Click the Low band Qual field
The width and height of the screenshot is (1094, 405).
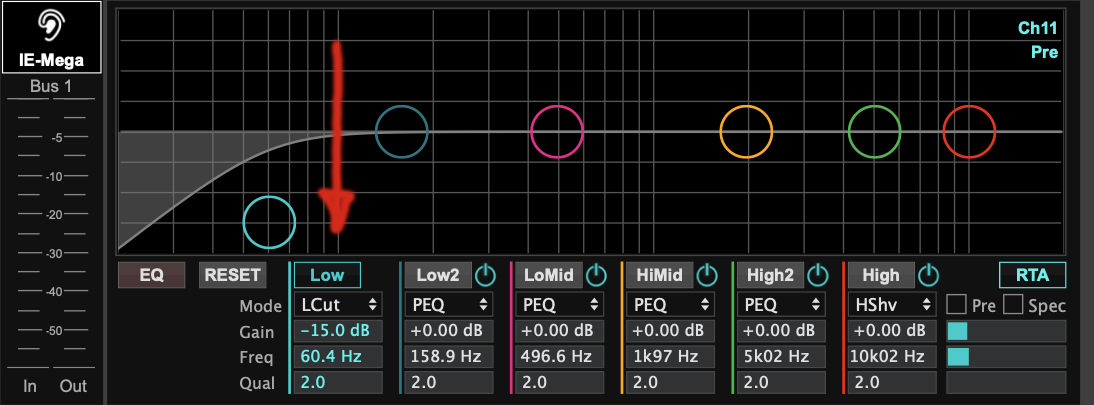[338, 383]
